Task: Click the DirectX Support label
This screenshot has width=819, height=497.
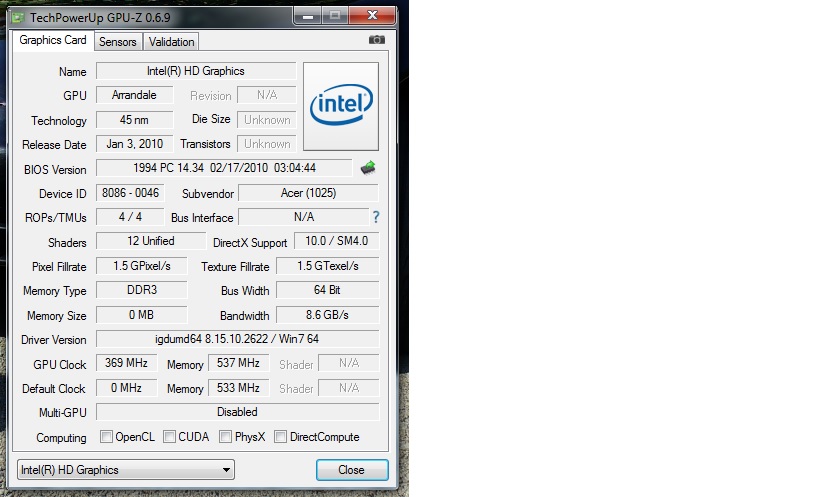Action: pos(250,243)
